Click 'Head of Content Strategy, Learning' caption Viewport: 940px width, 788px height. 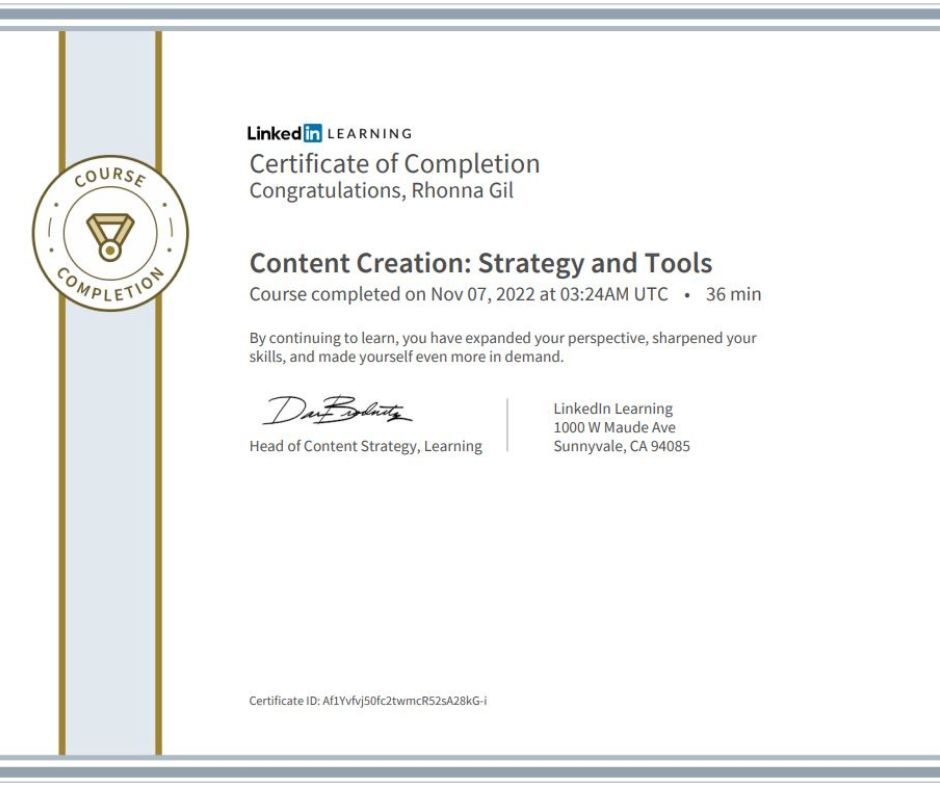coord(364,445)
